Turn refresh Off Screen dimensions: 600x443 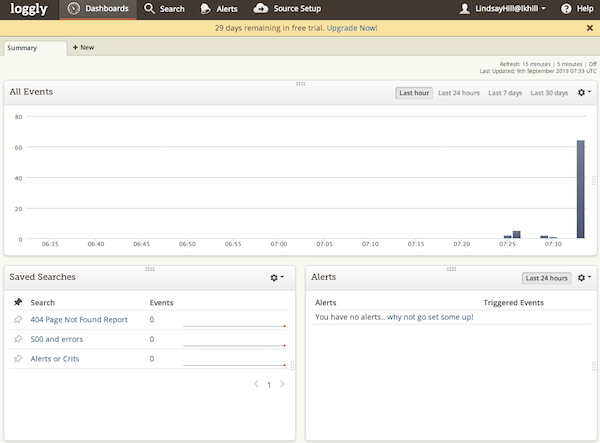[592, 64]
